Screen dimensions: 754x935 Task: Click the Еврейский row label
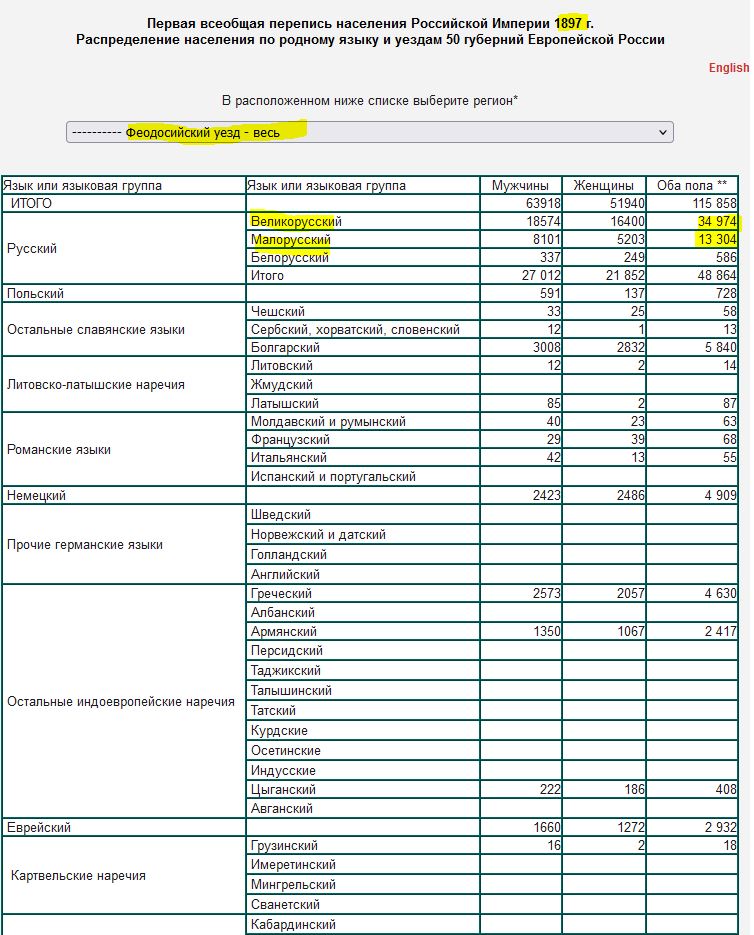tap(39, 827)
